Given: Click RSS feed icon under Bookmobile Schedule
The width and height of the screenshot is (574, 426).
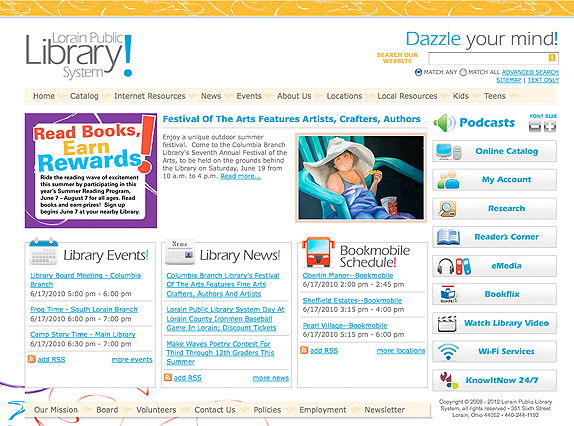Looking at the screenshot, I should (x=304, y=350).
